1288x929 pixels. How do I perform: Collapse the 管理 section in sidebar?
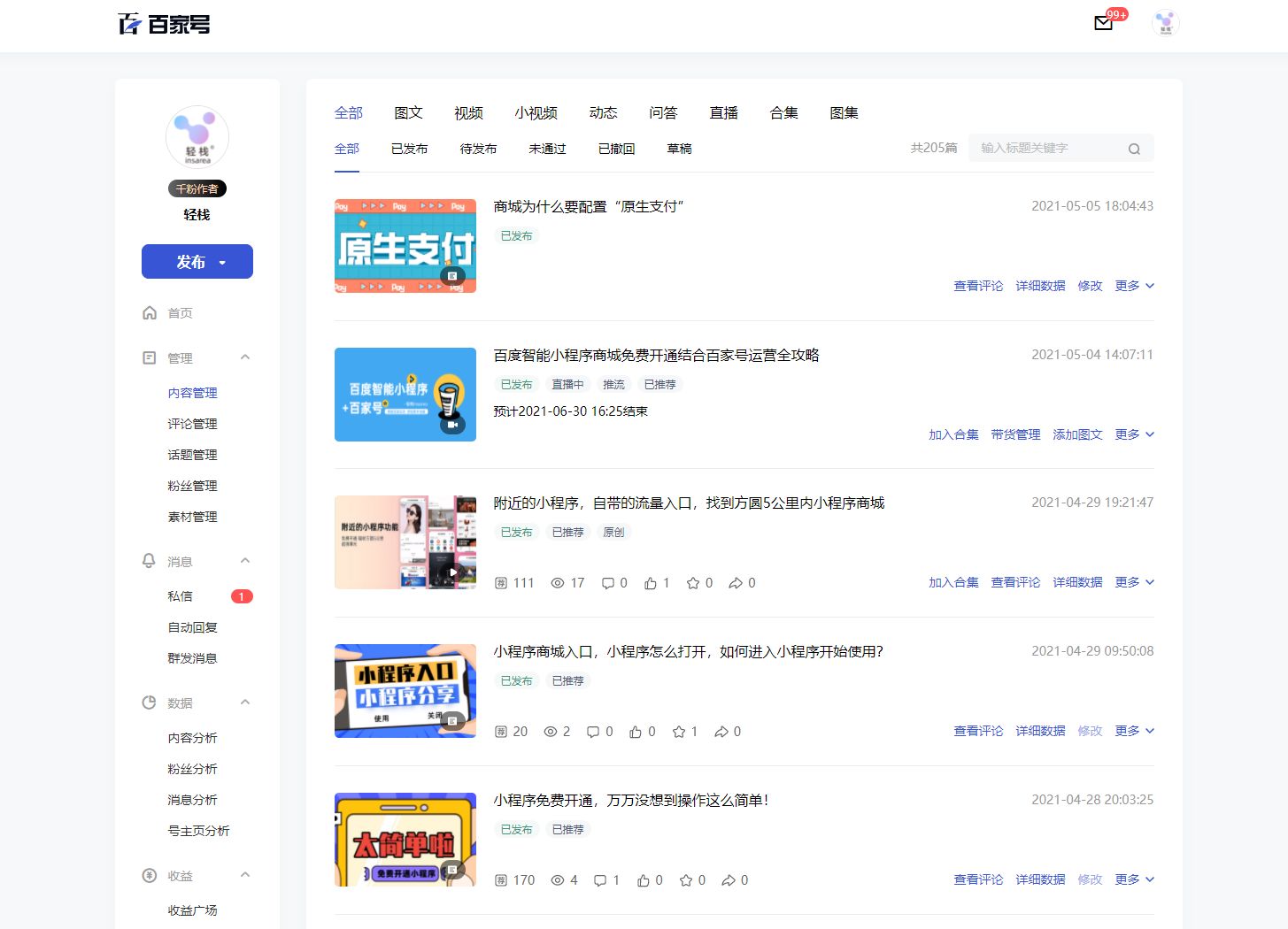tap(245, 357)
